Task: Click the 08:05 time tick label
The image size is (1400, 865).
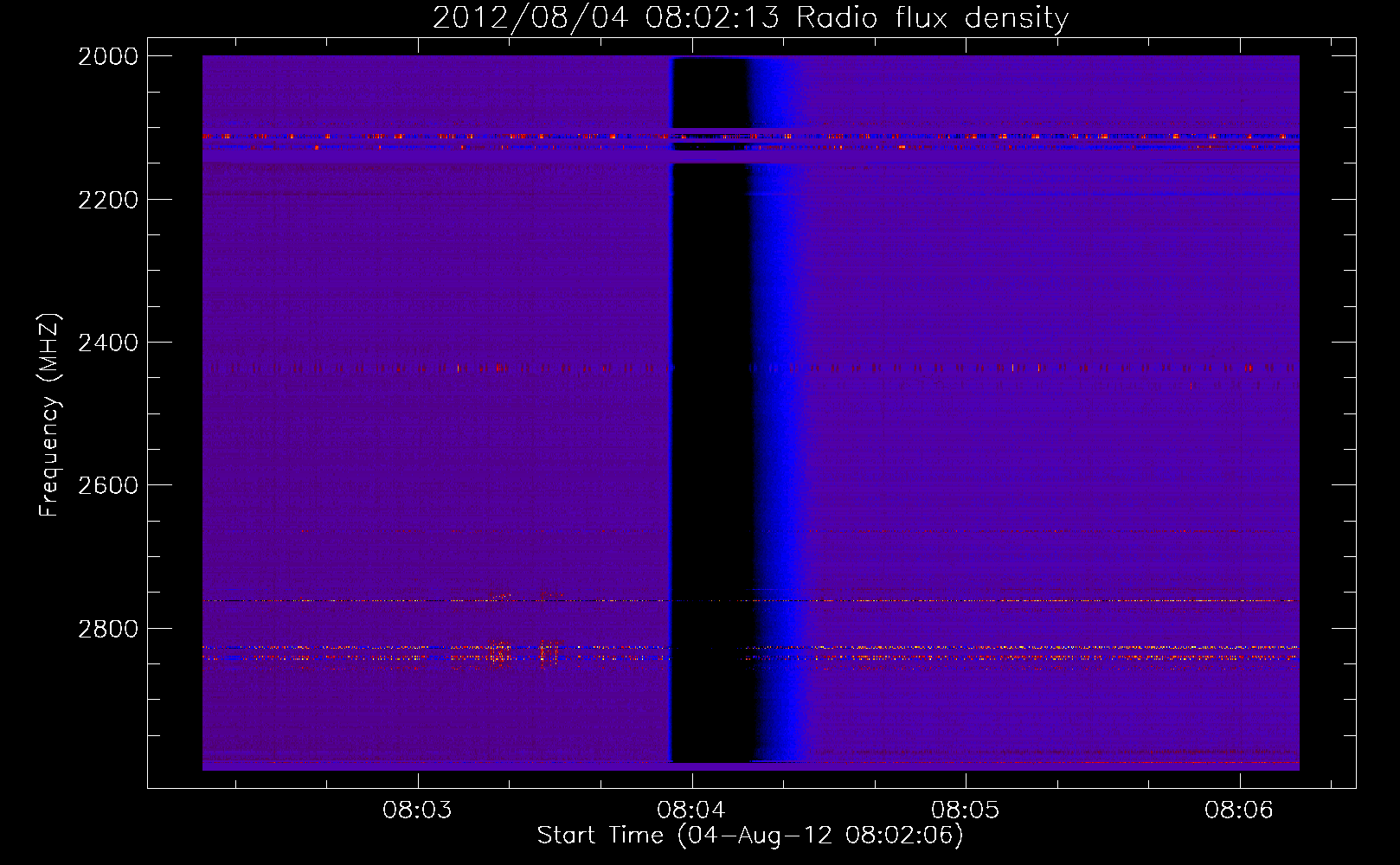Action: [965, 810]
